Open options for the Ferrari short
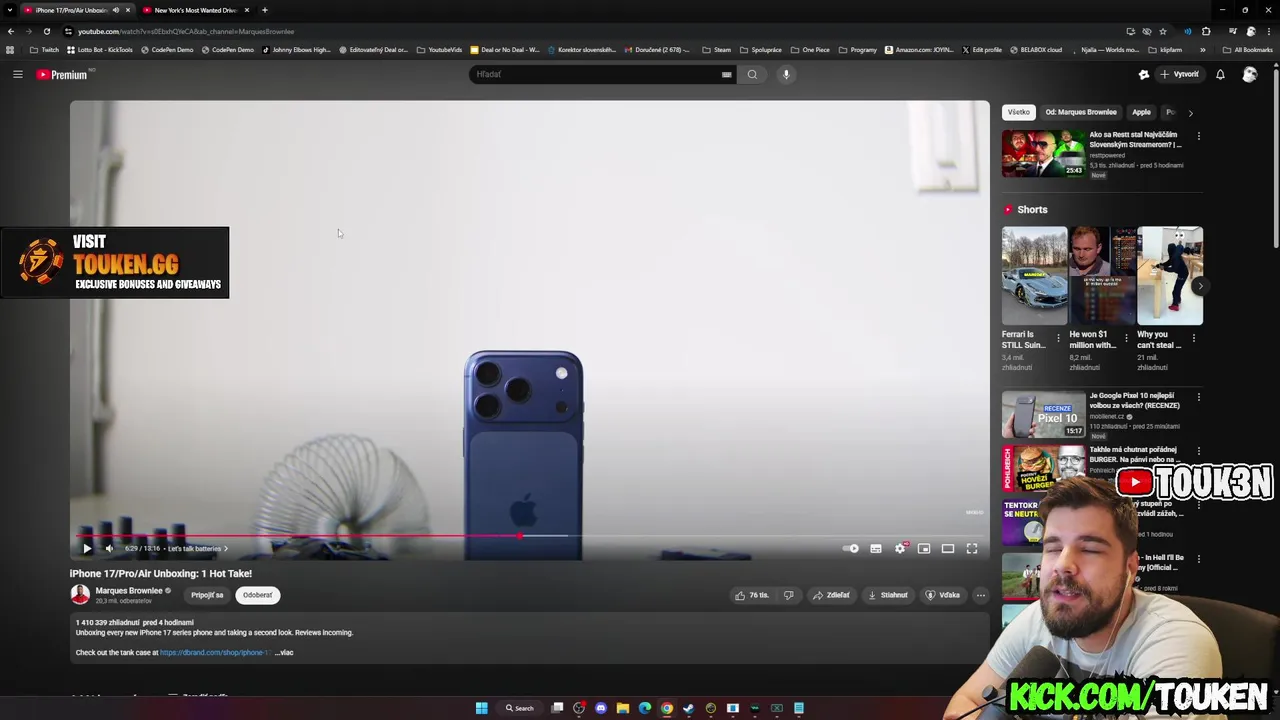 (1059, 338)
